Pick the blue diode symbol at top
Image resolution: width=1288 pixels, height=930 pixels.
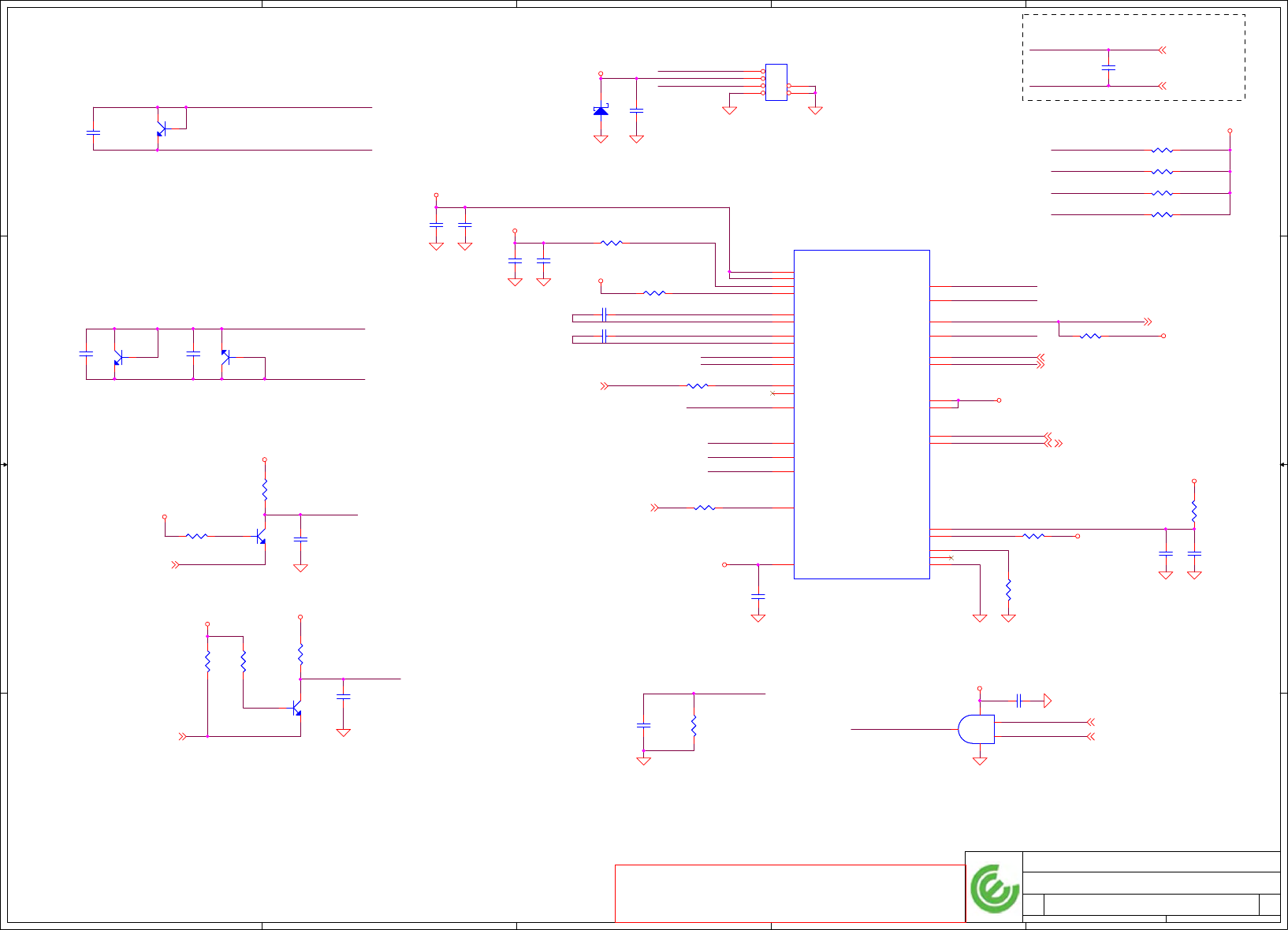point(601,110)
